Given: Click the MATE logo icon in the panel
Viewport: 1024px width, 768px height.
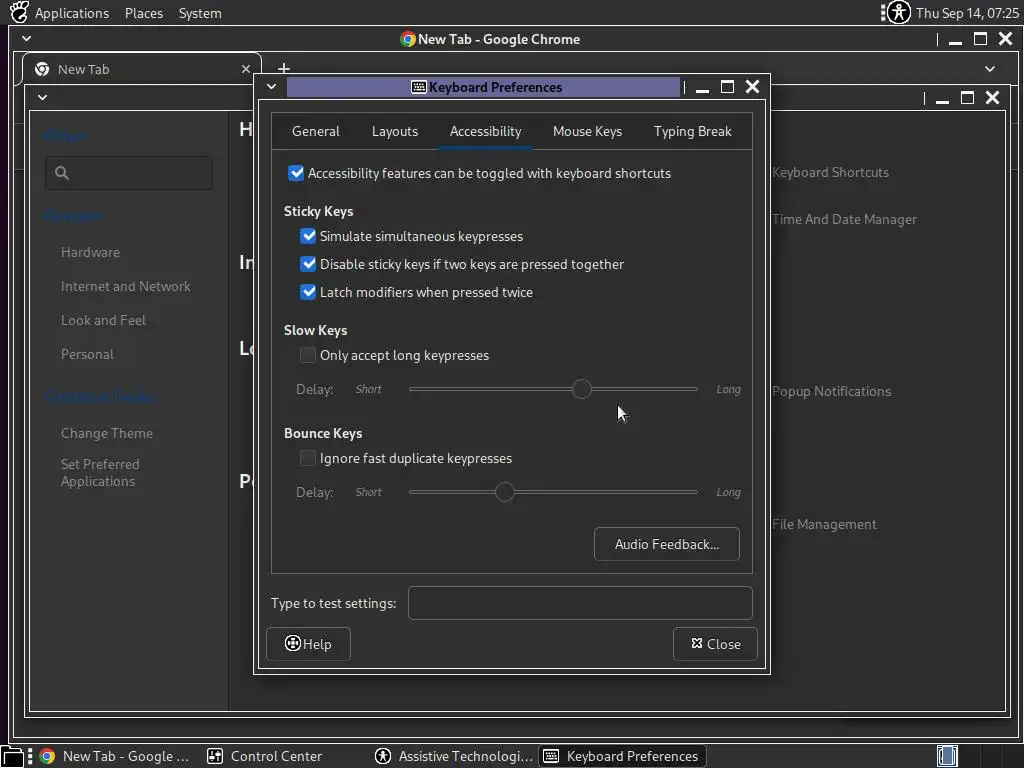Looking at the screenshot, I should pos(19,12).
